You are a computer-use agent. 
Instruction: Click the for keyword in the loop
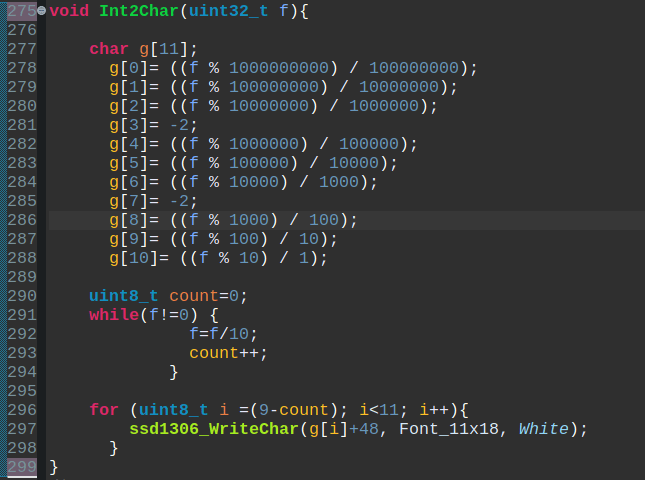click(x=103, y=410)
